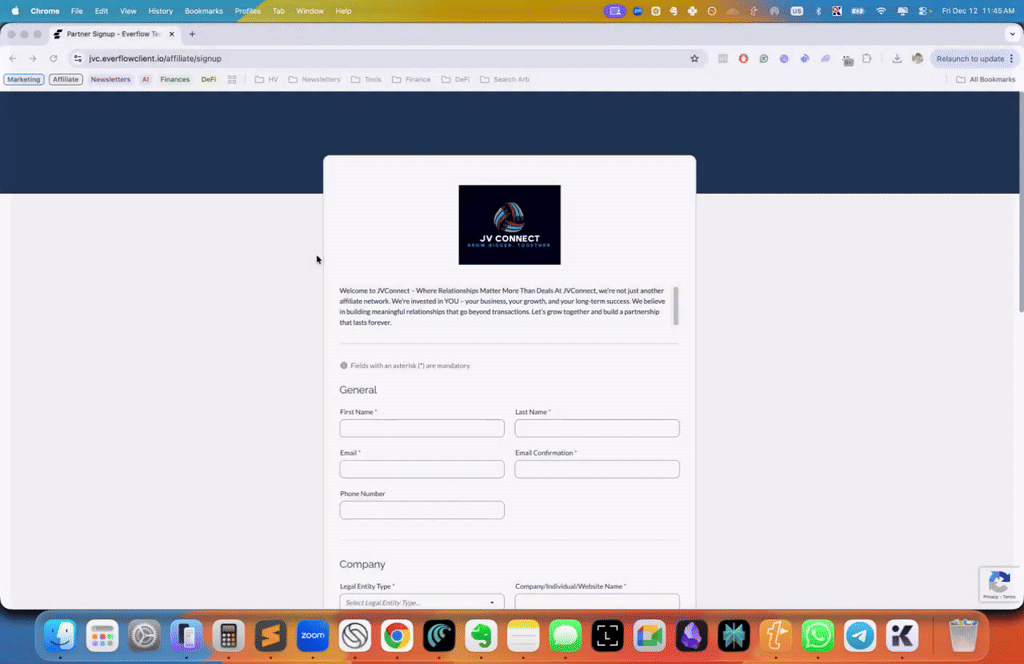
Task: Select the US input source in menu bar
Action: (797, 10)
